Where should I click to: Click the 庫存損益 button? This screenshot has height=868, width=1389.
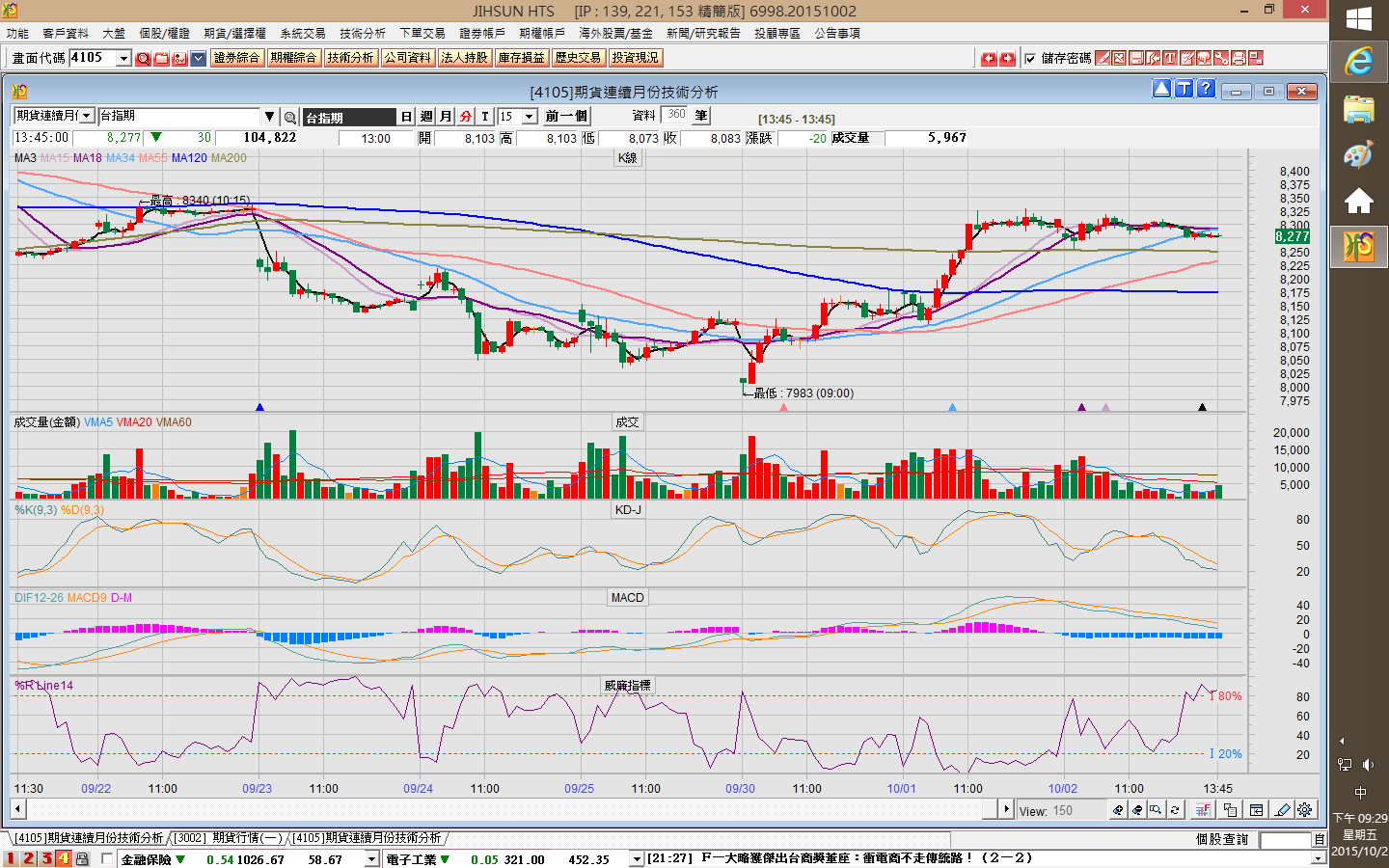tap(521, 58)
